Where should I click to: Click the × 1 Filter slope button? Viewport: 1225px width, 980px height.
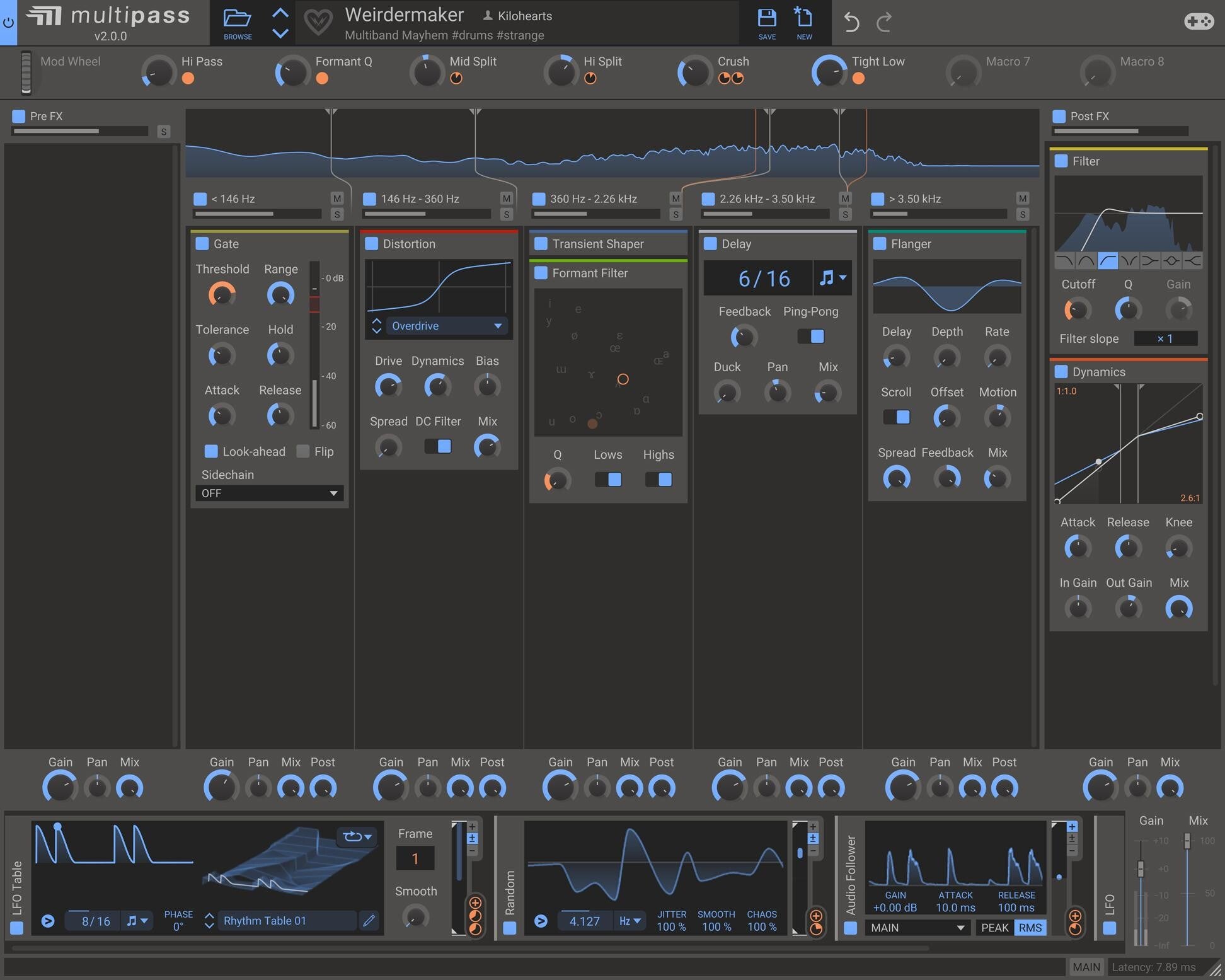pyautogui.click(x=1166, y=338)
